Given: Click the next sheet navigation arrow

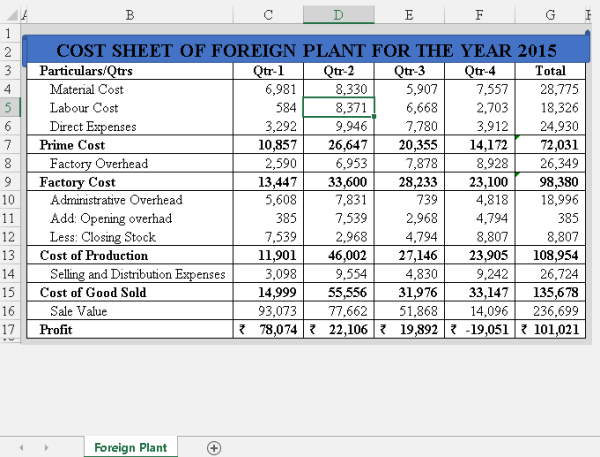Looking at the screenshot, I should [x=45, y=448].
